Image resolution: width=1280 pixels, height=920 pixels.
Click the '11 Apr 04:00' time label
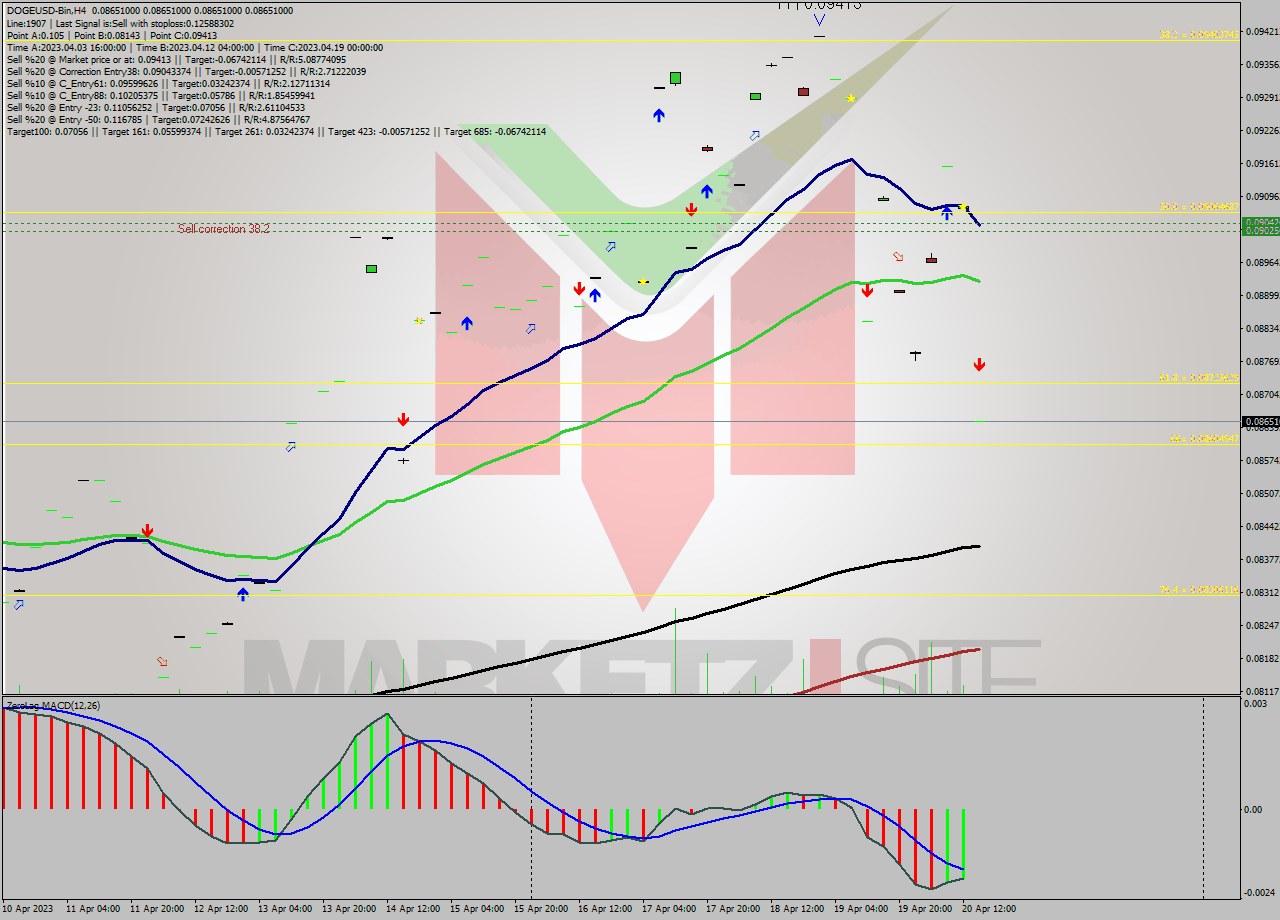coord(93,909)
